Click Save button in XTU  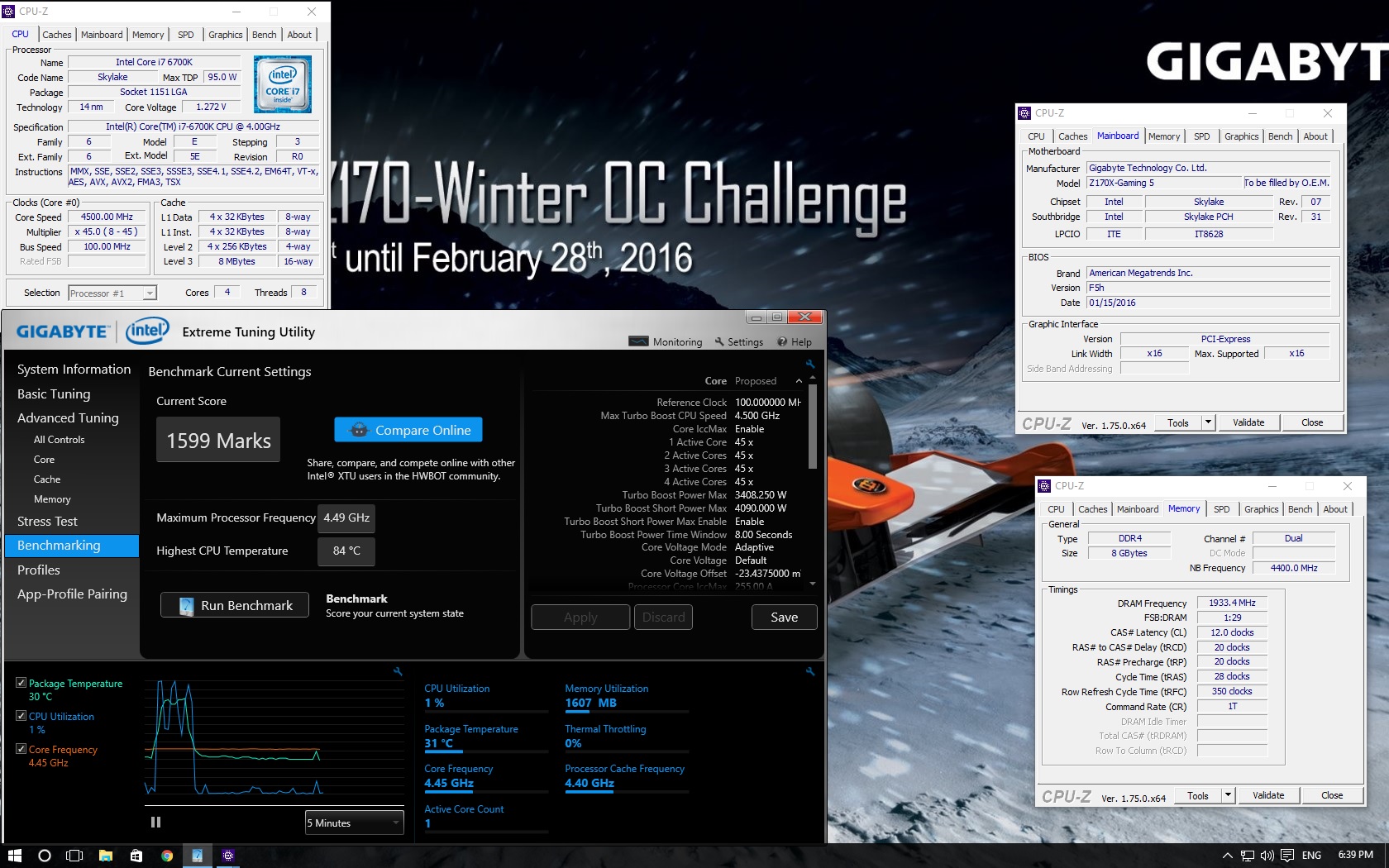[784, 617]
